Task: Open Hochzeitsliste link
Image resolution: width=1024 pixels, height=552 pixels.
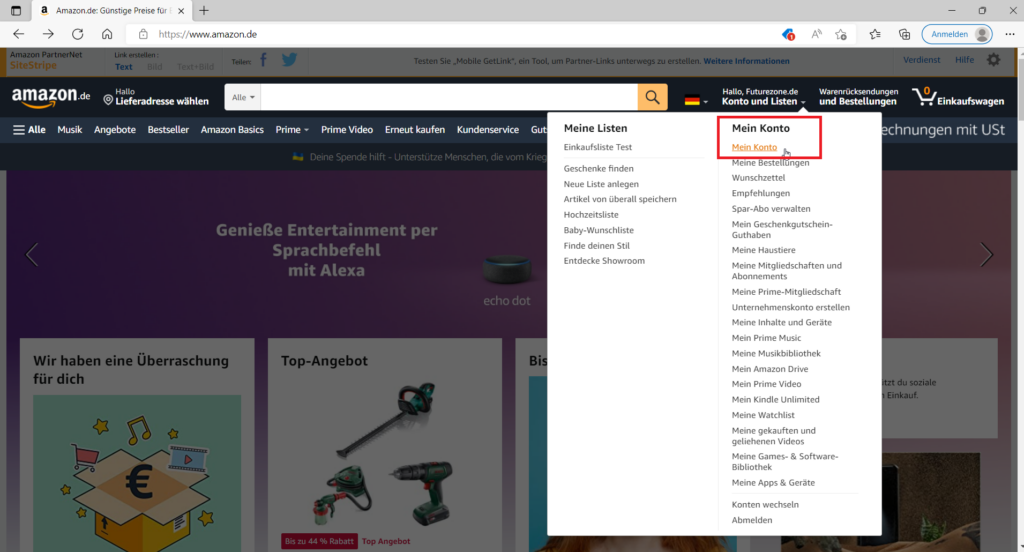Action: tap(590, 214)
